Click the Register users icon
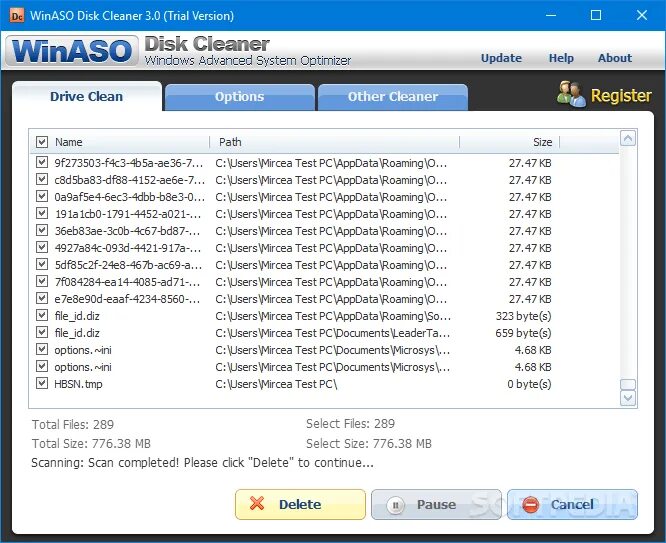The width and height of the screenshot is (666, 543). click(x=571, y=94)
